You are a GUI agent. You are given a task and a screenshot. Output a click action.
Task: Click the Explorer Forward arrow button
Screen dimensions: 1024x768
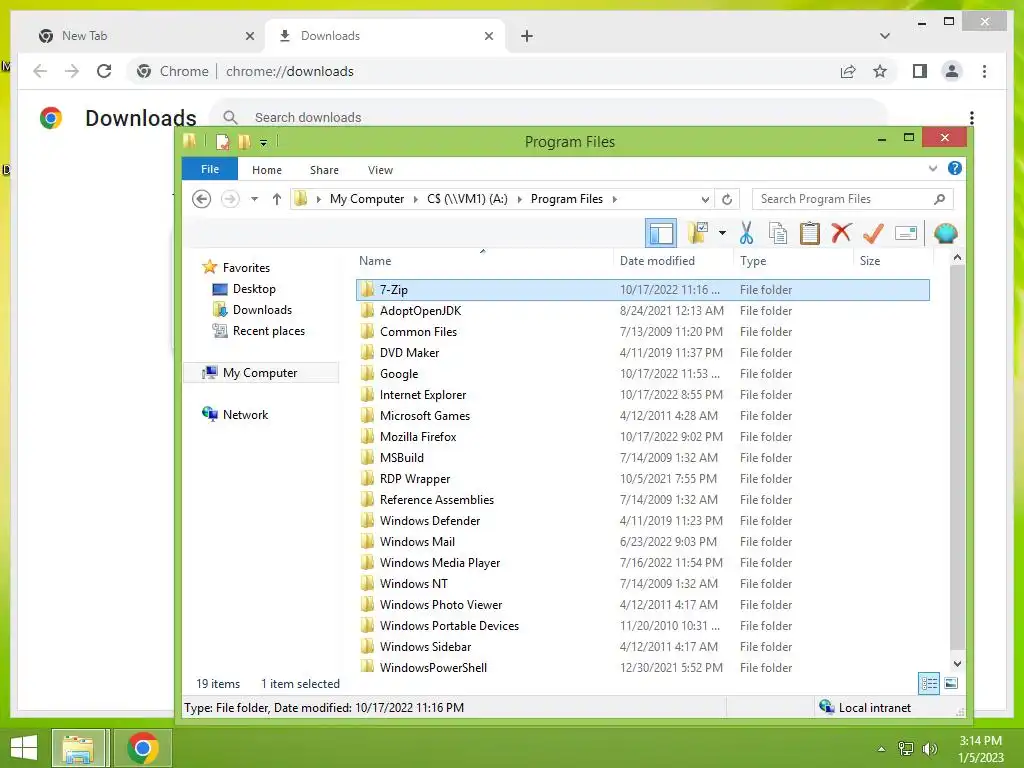[x=231, y=199]
